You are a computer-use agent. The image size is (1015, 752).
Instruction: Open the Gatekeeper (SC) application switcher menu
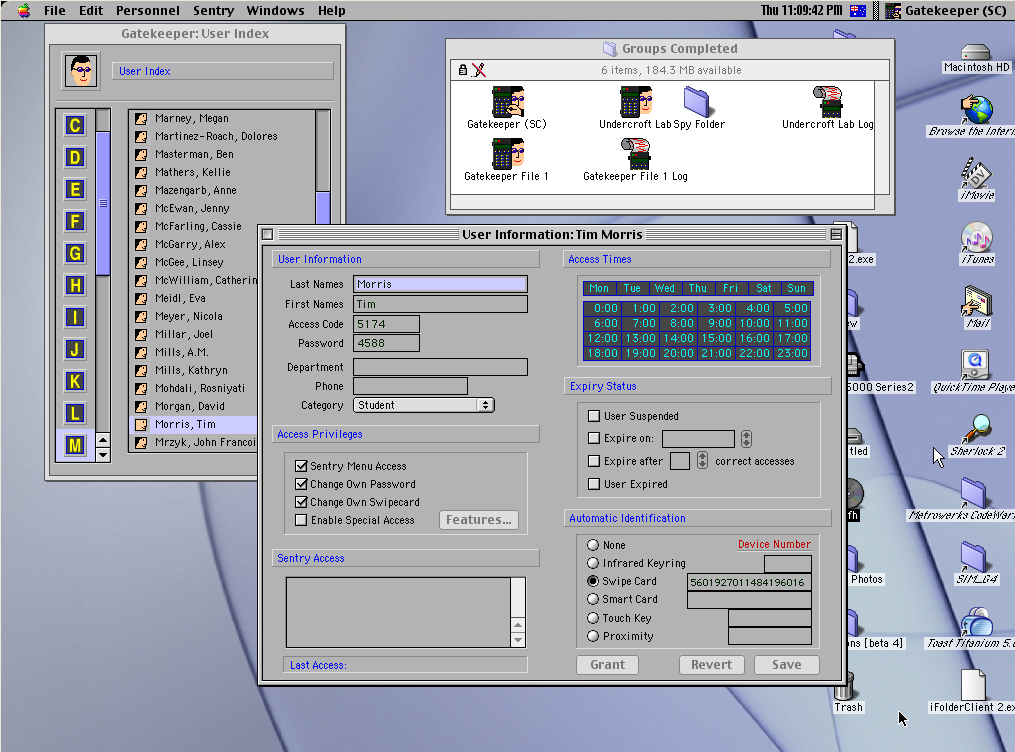click(x=946, y=10)
